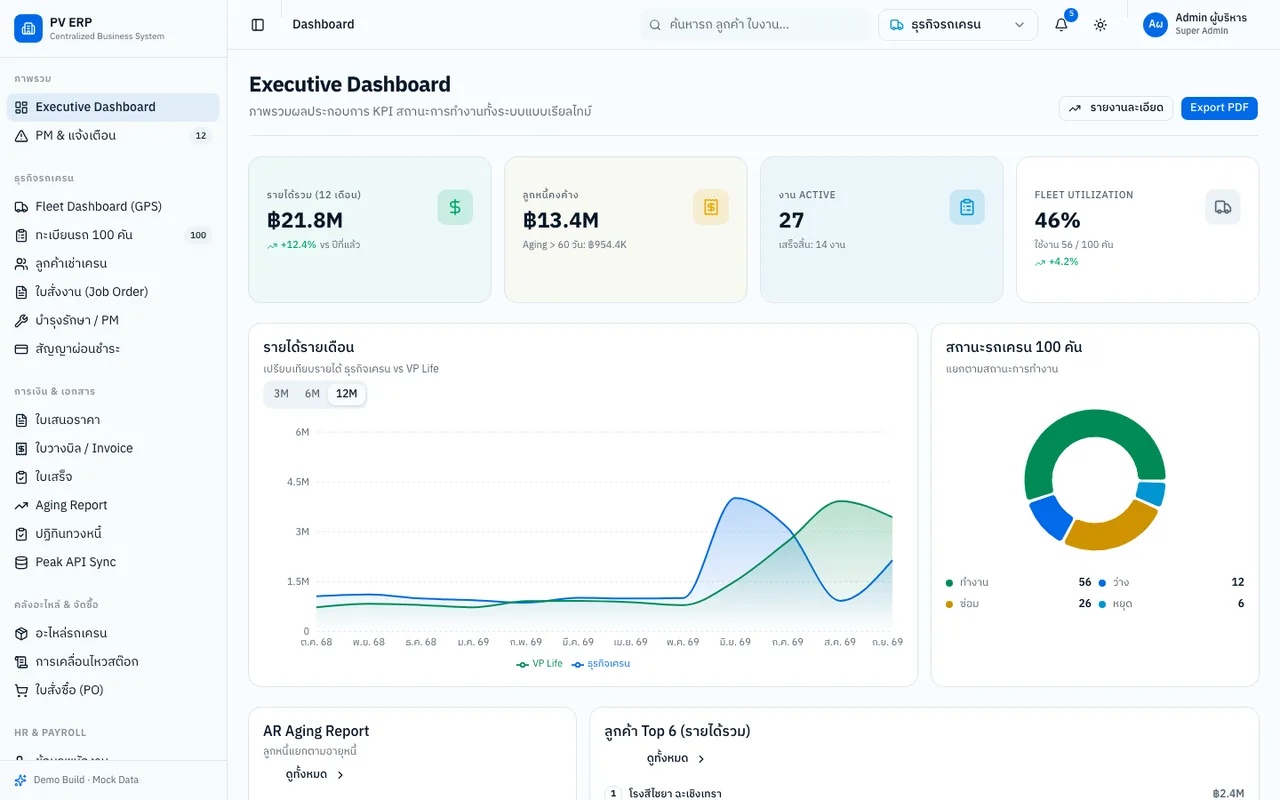Toggle VP Life series in chart legend
The image size is (1280, 800).
pyautogui.click(x=540, y=664)
